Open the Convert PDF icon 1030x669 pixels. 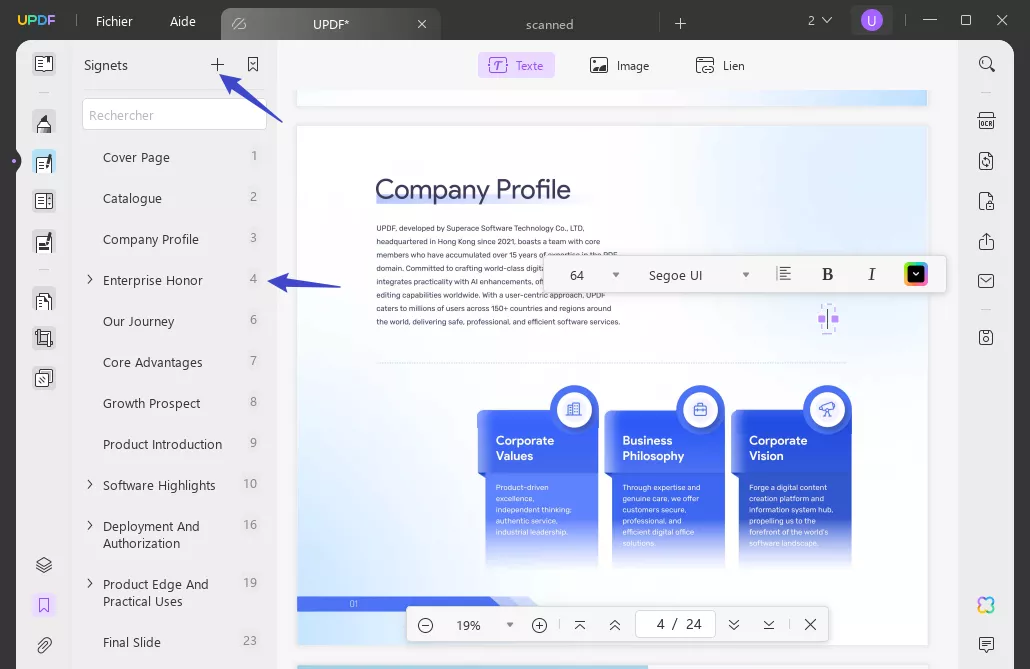coord(987,161)
